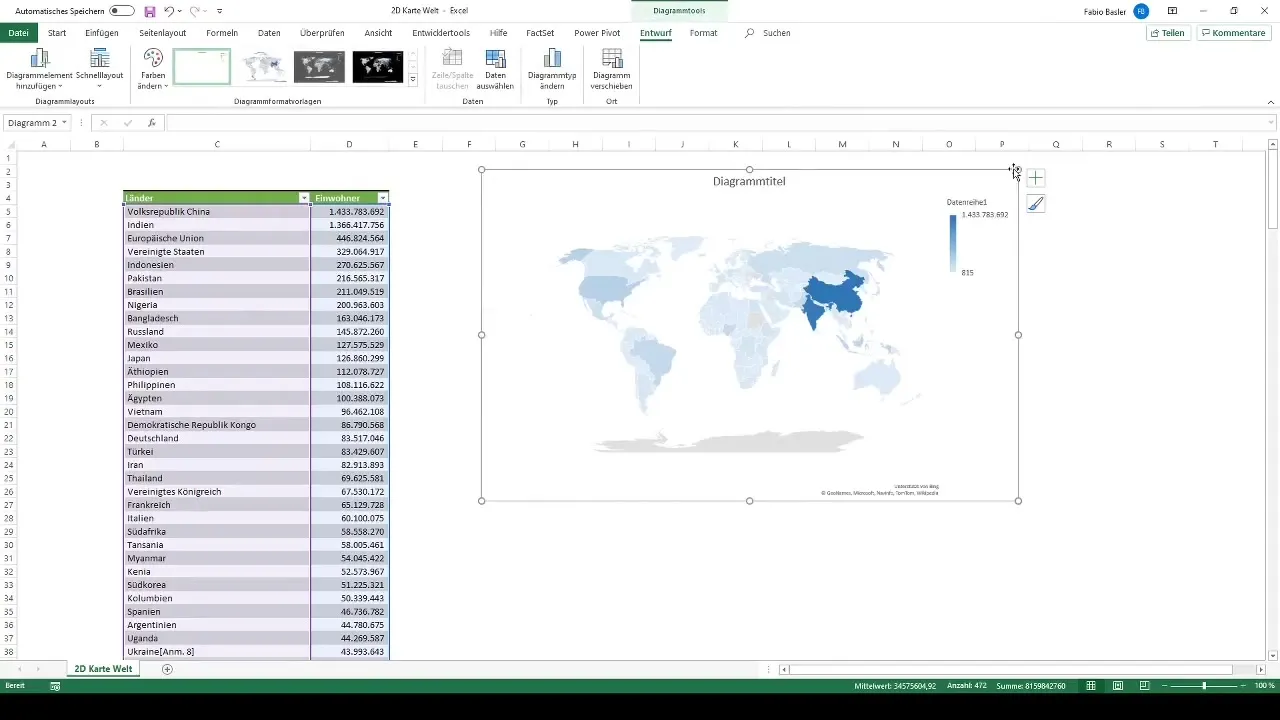Click the Undo arrow icon
This screenshot has width=1280, height=720.
coord(169,11)
